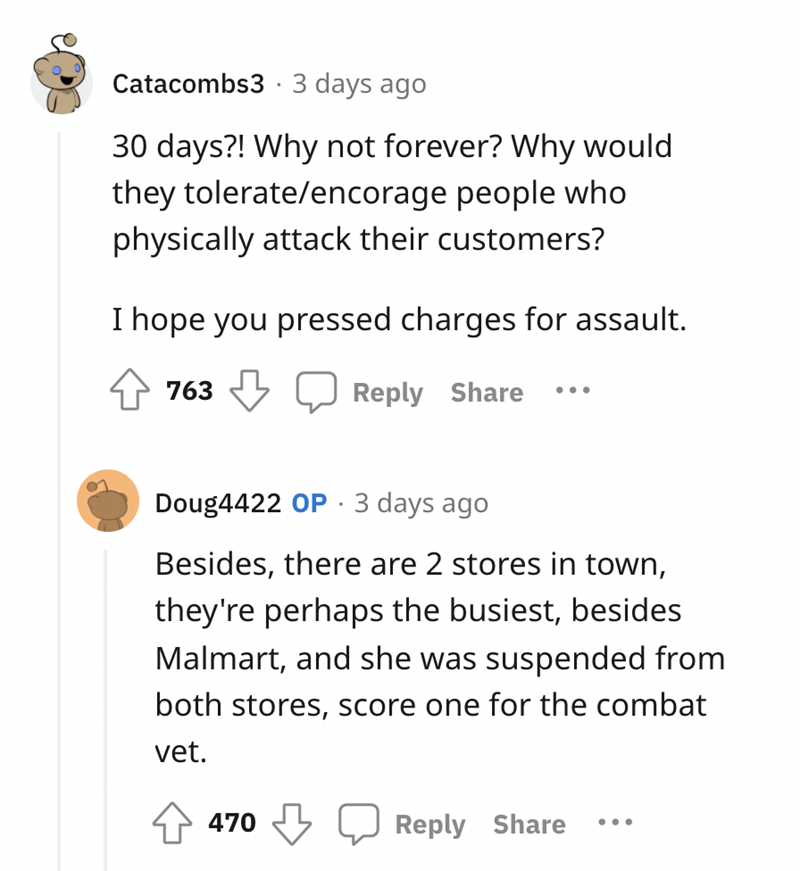Open the timestamp link on Catacombs3's comment
Image resolution: width=800 pixels, height=871 pixels.
[358, 84]
